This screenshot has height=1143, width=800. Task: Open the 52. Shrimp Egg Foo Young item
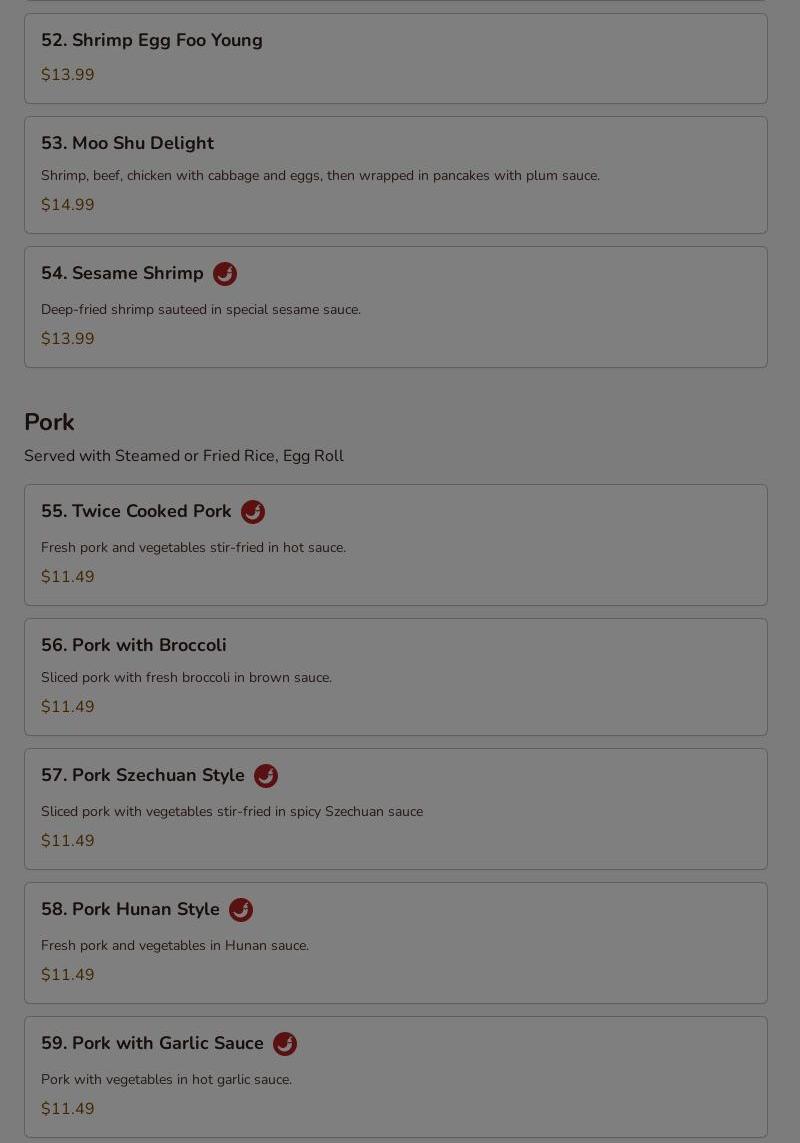(152, 41)
